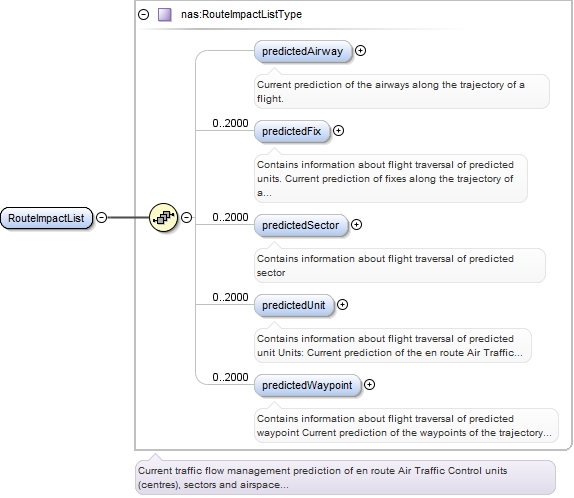
Task: Select the predictedFix element node
Action: (292, 131)
